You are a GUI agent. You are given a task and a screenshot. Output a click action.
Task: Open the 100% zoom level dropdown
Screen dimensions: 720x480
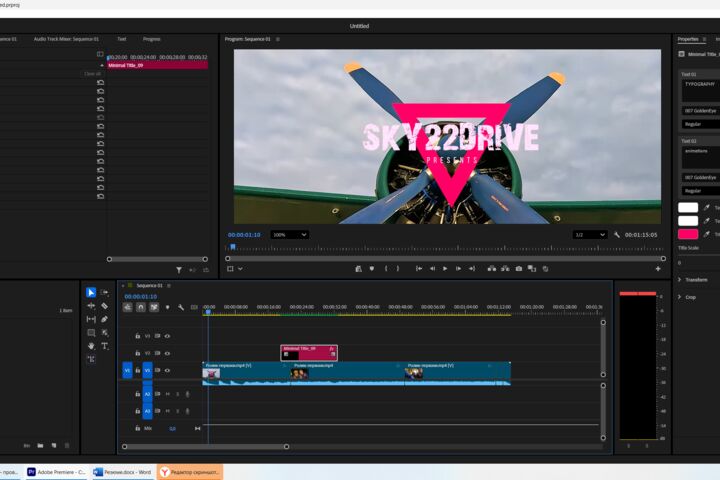(289, 235)
